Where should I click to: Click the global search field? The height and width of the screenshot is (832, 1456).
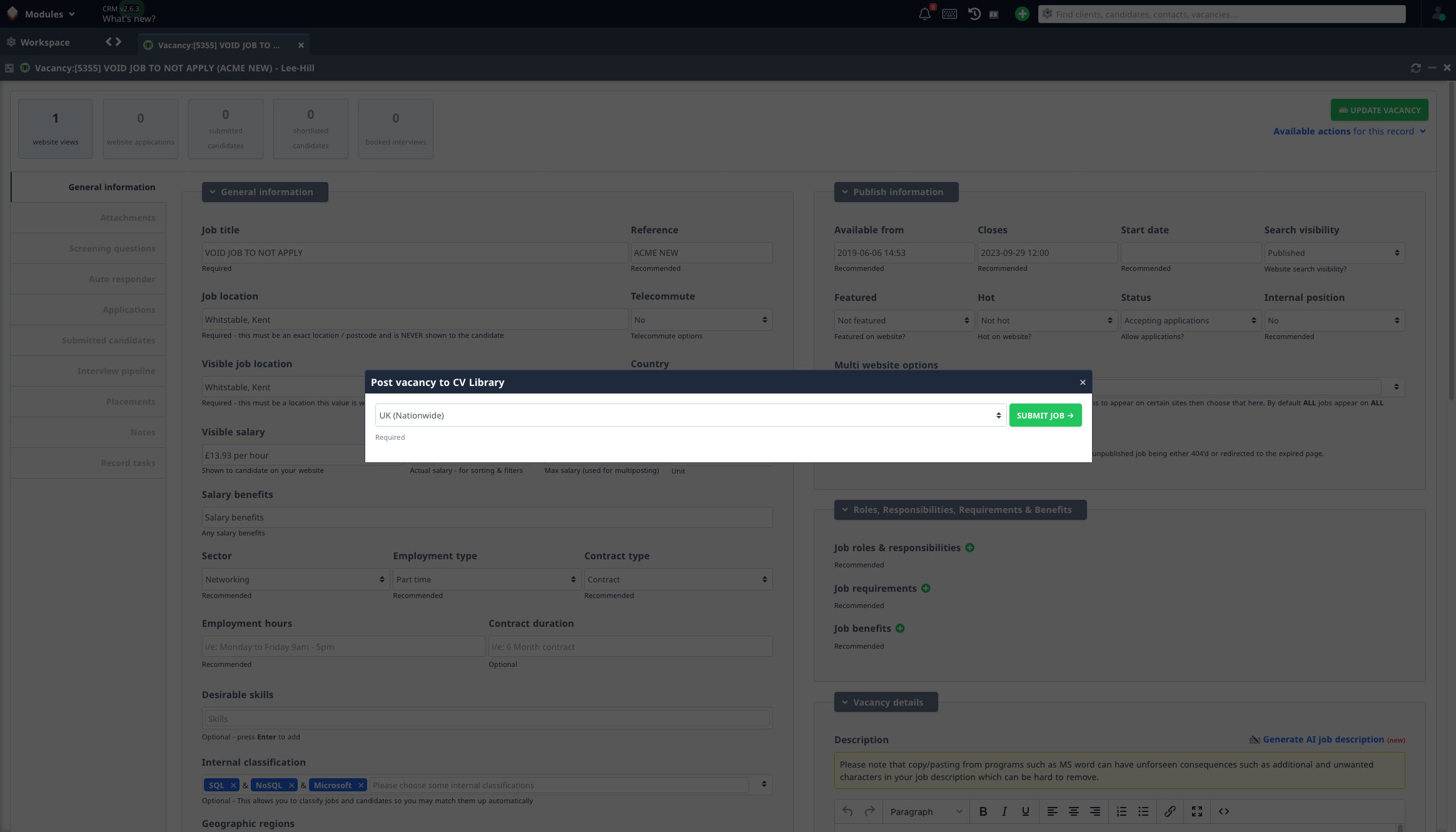tap(1222, 14)
